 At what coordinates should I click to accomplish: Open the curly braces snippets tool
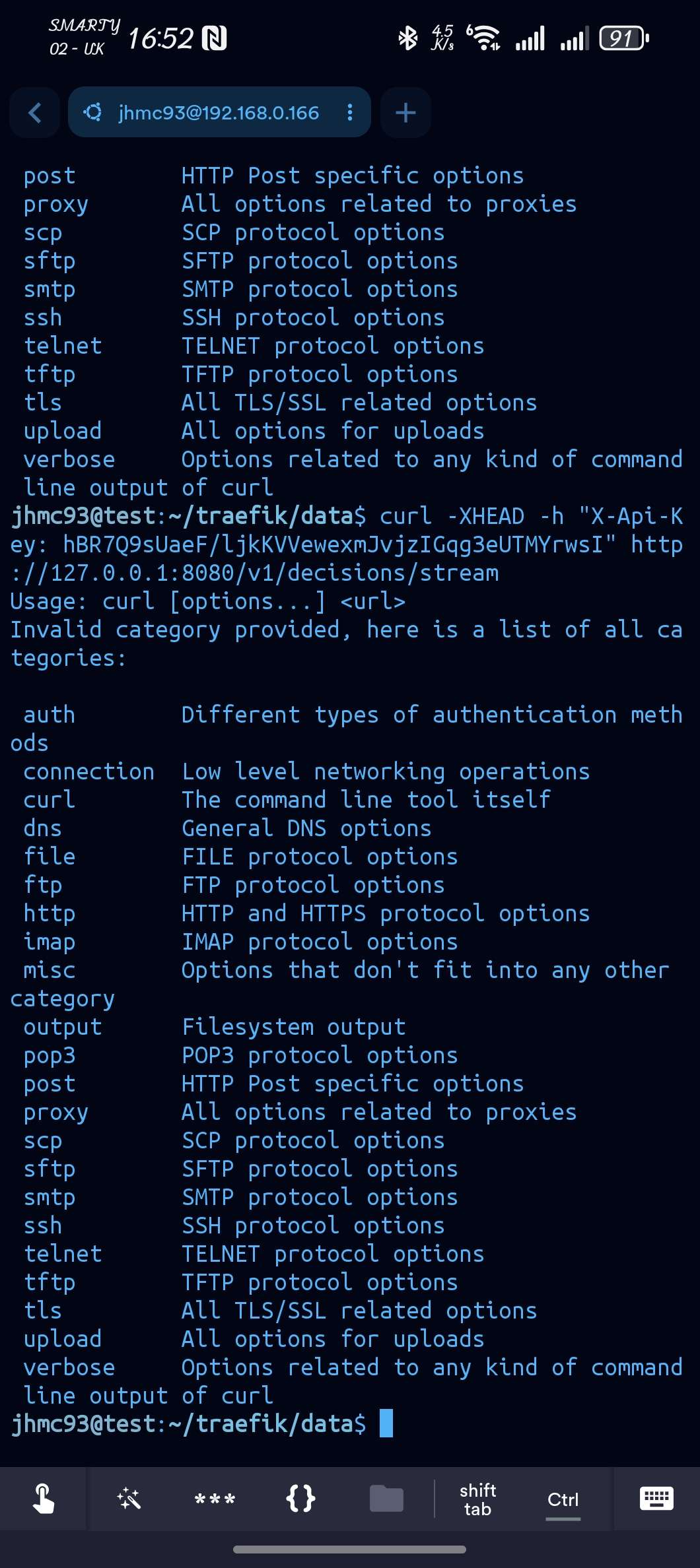click(300, 1499)
